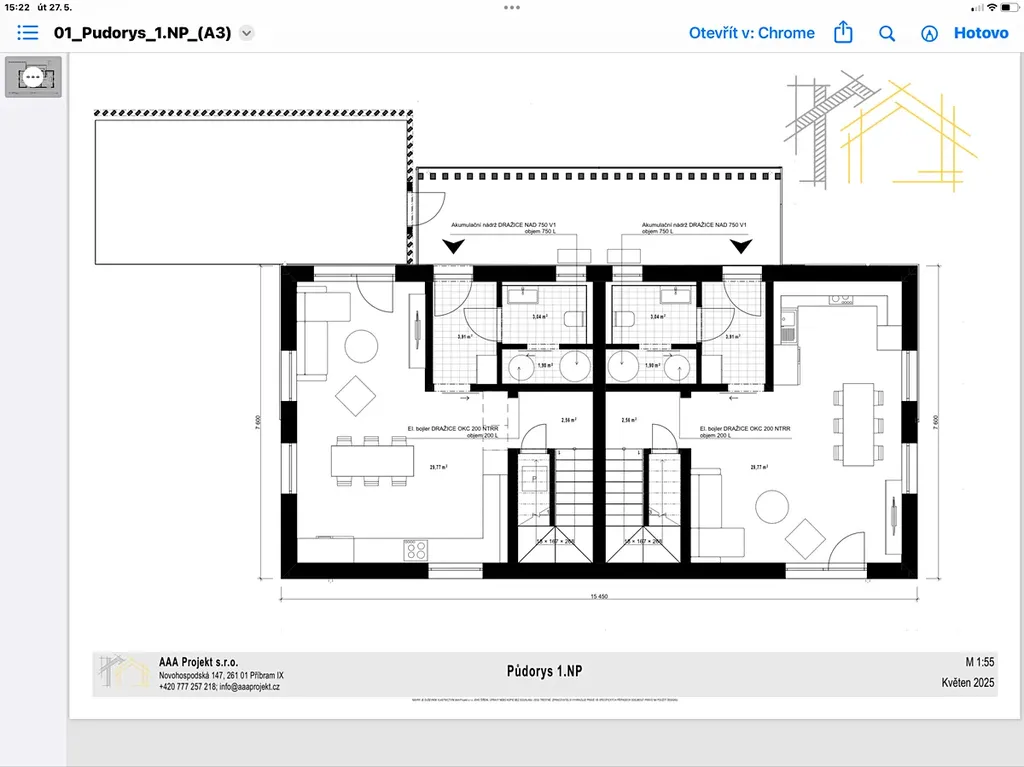Tap the battery indicator in status bar
This screenshot has height=767, width=1024.
1009,7
